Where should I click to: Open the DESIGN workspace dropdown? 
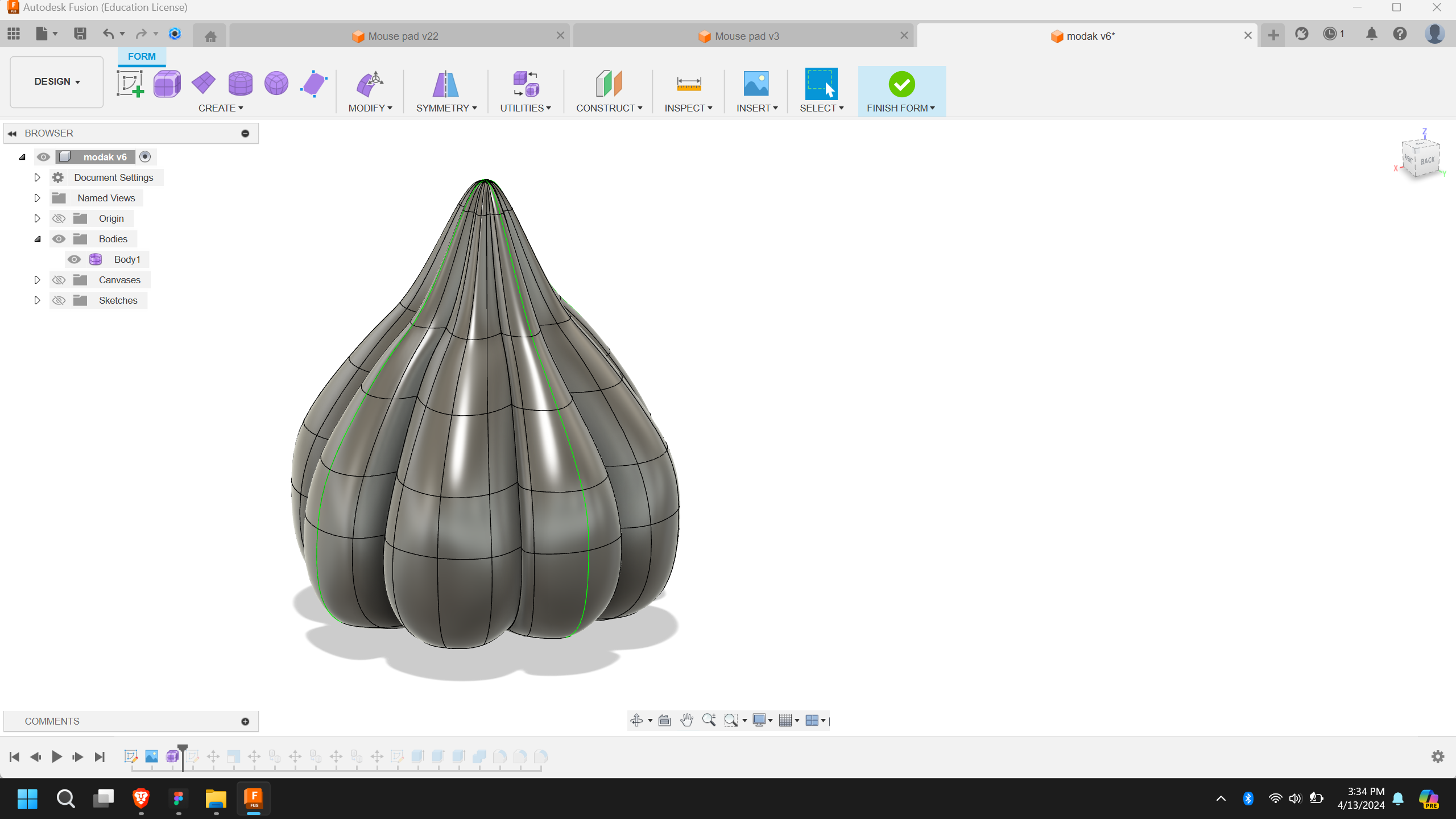(x=57, y=81)
